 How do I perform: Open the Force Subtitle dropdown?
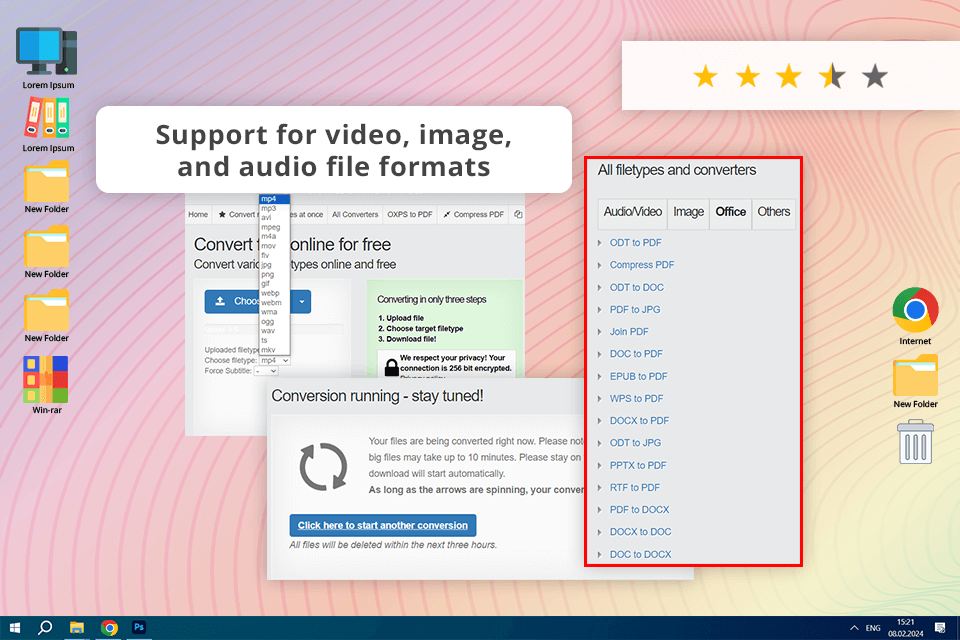266,371
